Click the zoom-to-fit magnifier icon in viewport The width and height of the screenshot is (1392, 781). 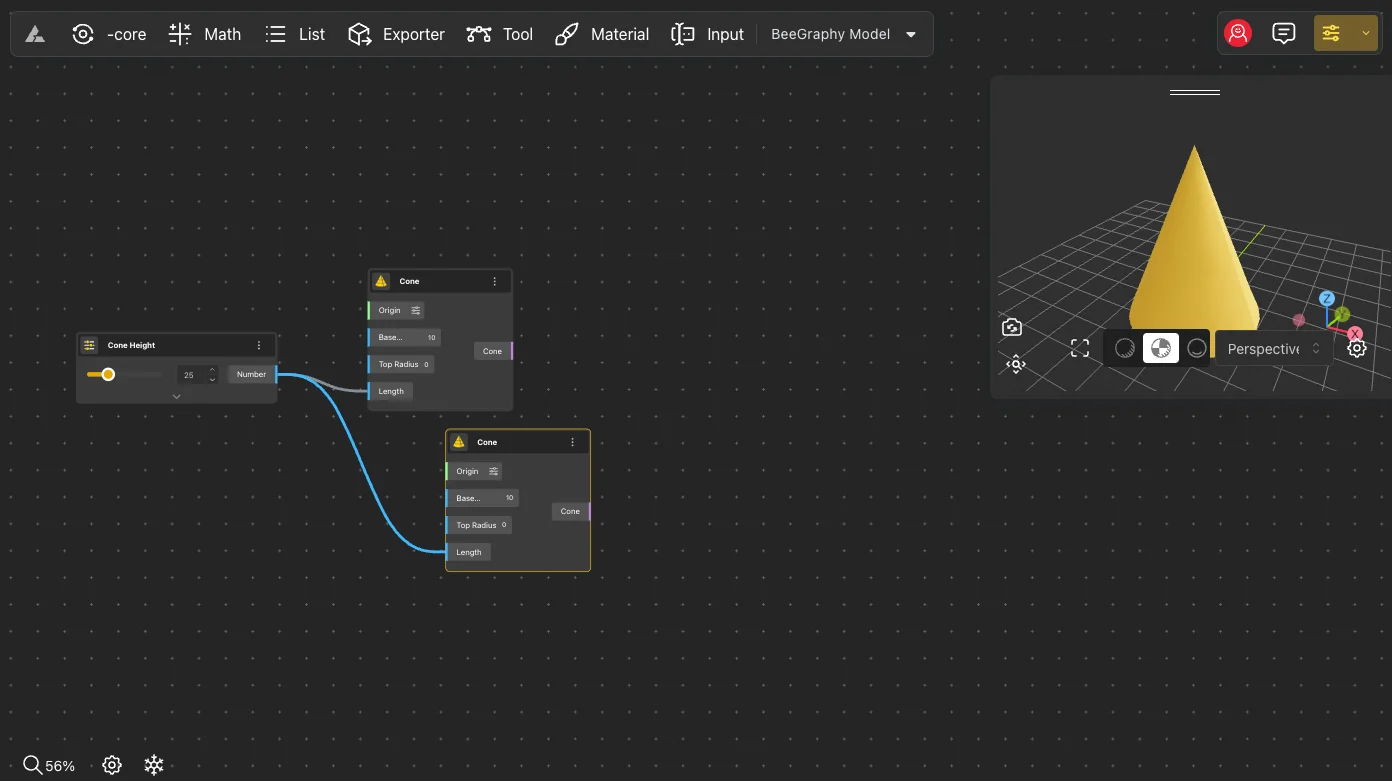pos(1015,364)
